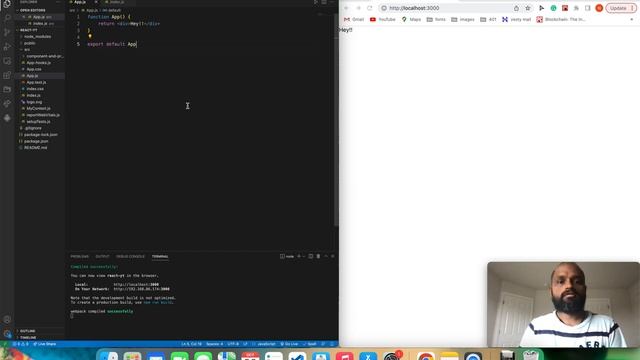
Task: Open the Gmail bookmark
Action: click(353, 20)
